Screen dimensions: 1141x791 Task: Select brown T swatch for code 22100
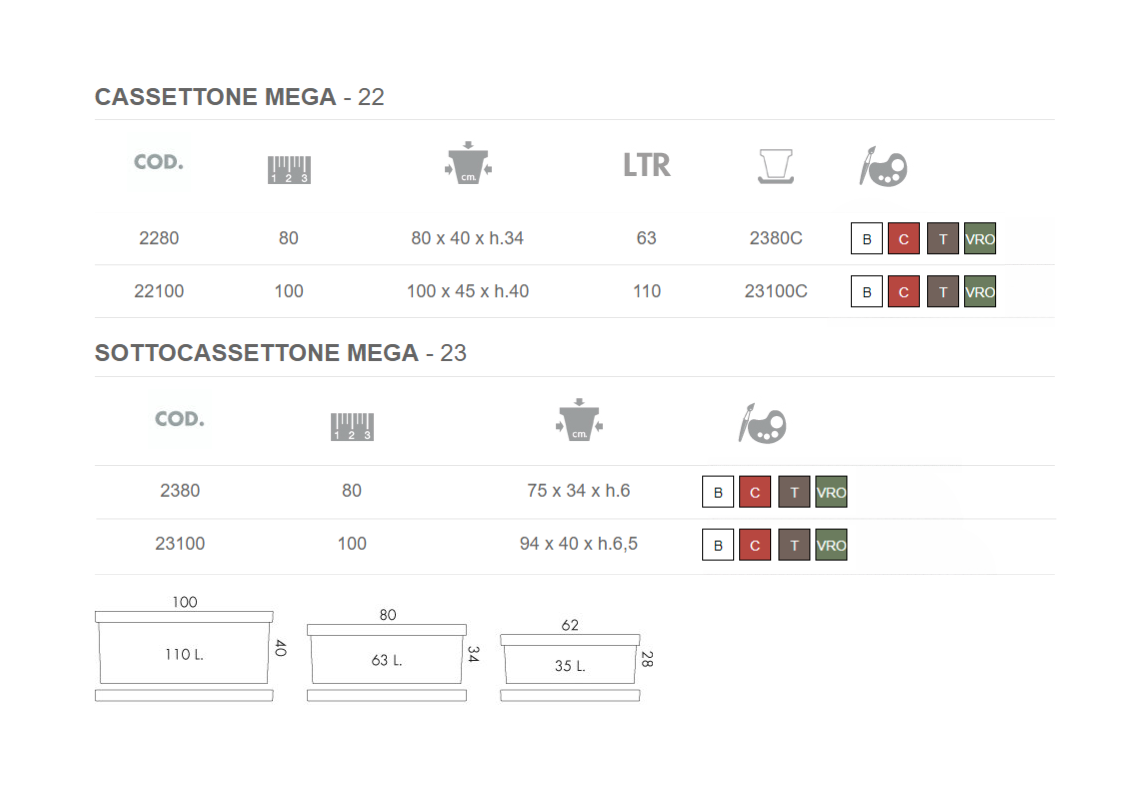(x=942, y=292)
